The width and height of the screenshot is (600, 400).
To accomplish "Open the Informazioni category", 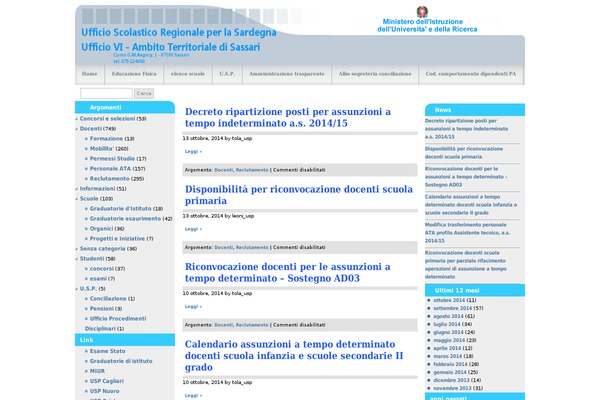I will coord(97,189).
